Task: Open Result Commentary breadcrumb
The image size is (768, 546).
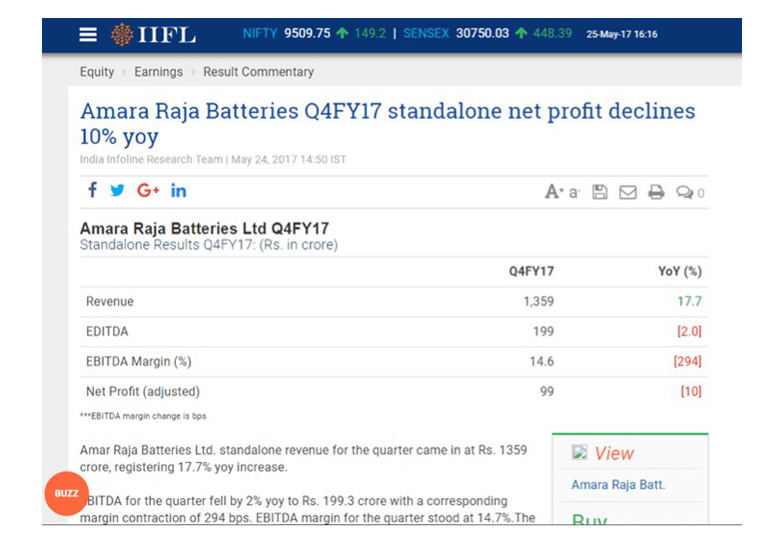Action: pyautogui.click(x=259, y=72)
